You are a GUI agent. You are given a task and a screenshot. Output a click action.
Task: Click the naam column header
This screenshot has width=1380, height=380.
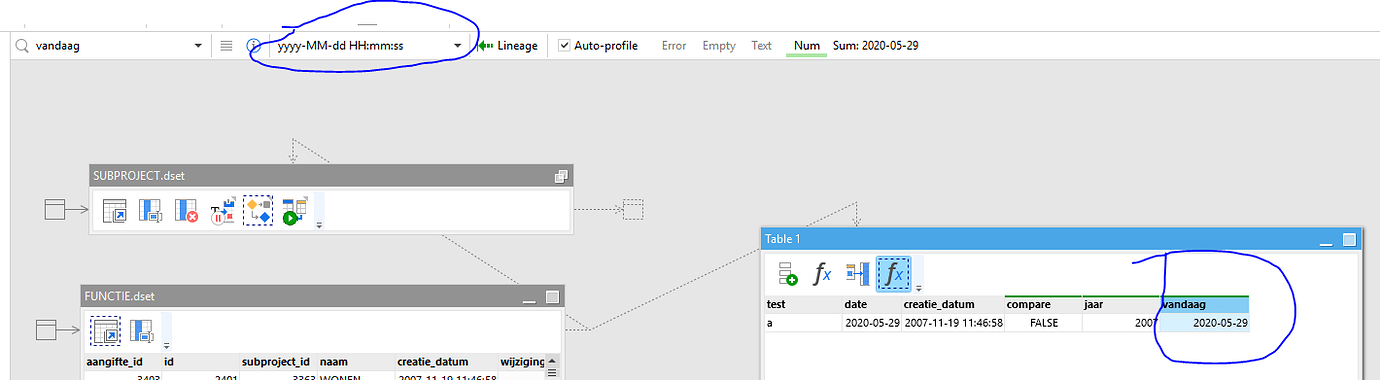[355, 362]
